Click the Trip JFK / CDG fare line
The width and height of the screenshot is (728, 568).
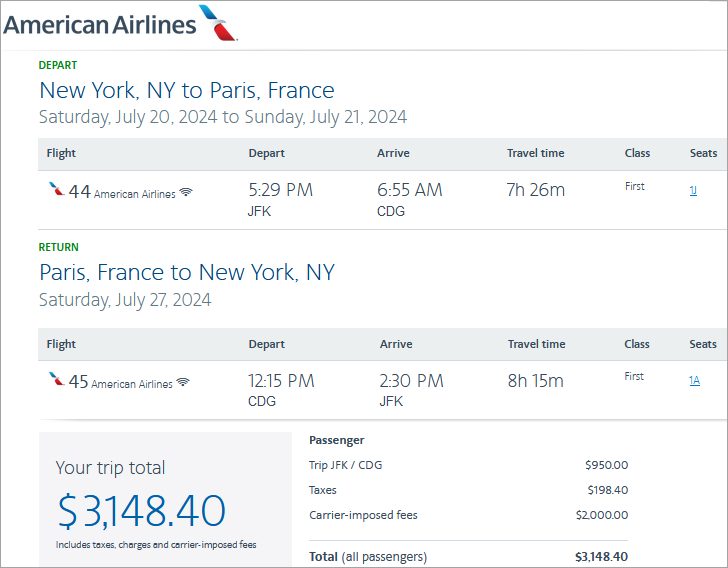(x=345, y=465)
